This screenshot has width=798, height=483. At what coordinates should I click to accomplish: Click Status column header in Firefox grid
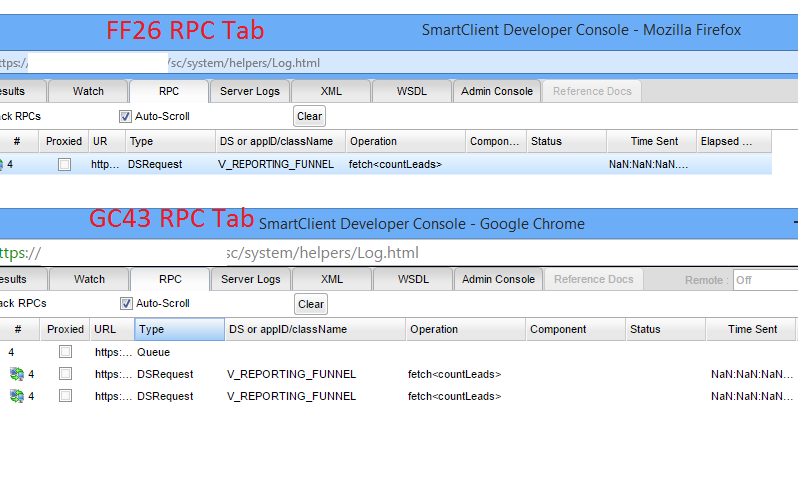click(565, 141)
